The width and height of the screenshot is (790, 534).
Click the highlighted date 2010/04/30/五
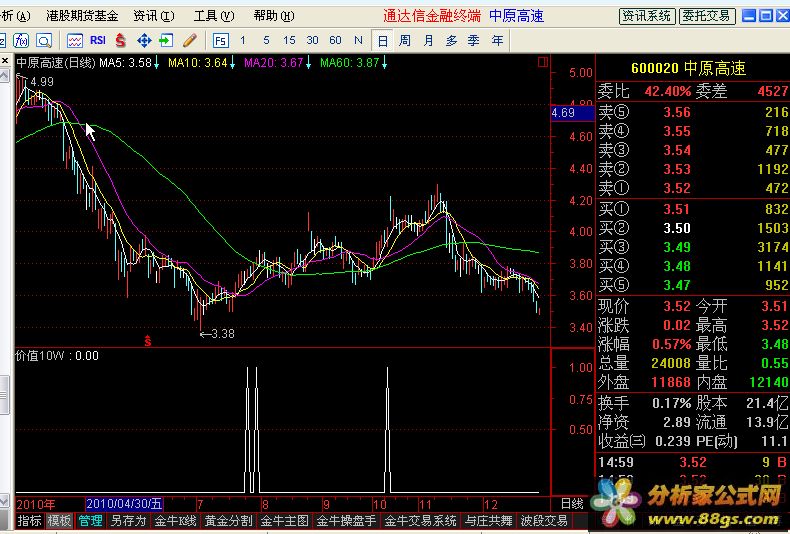(124, 504)
